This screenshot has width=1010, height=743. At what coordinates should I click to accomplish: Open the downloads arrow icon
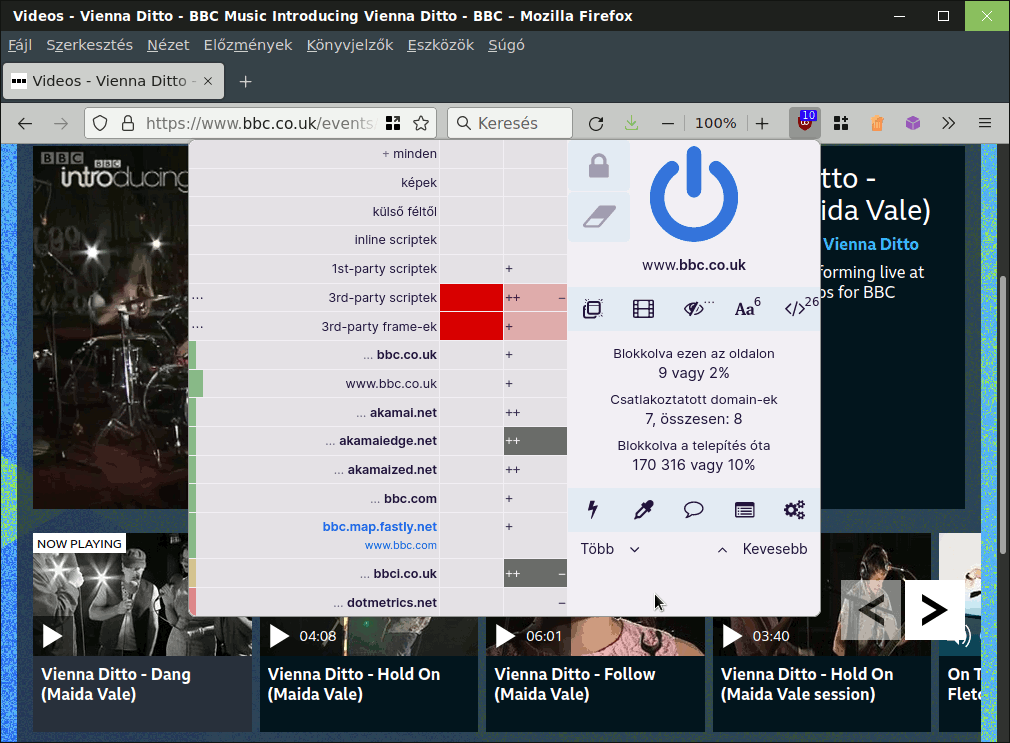pos(631,123)
